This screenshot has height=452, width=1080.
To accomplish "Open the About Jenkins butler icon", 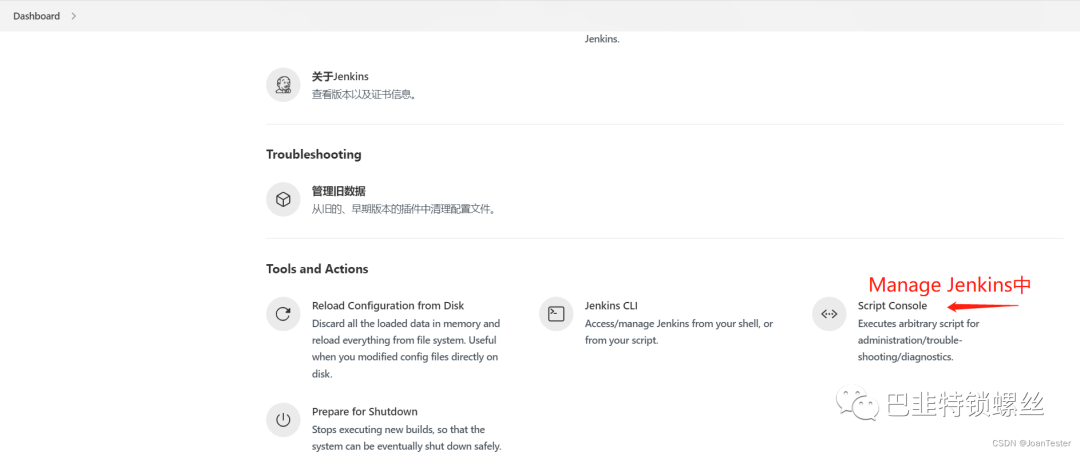I will (283, 85).
